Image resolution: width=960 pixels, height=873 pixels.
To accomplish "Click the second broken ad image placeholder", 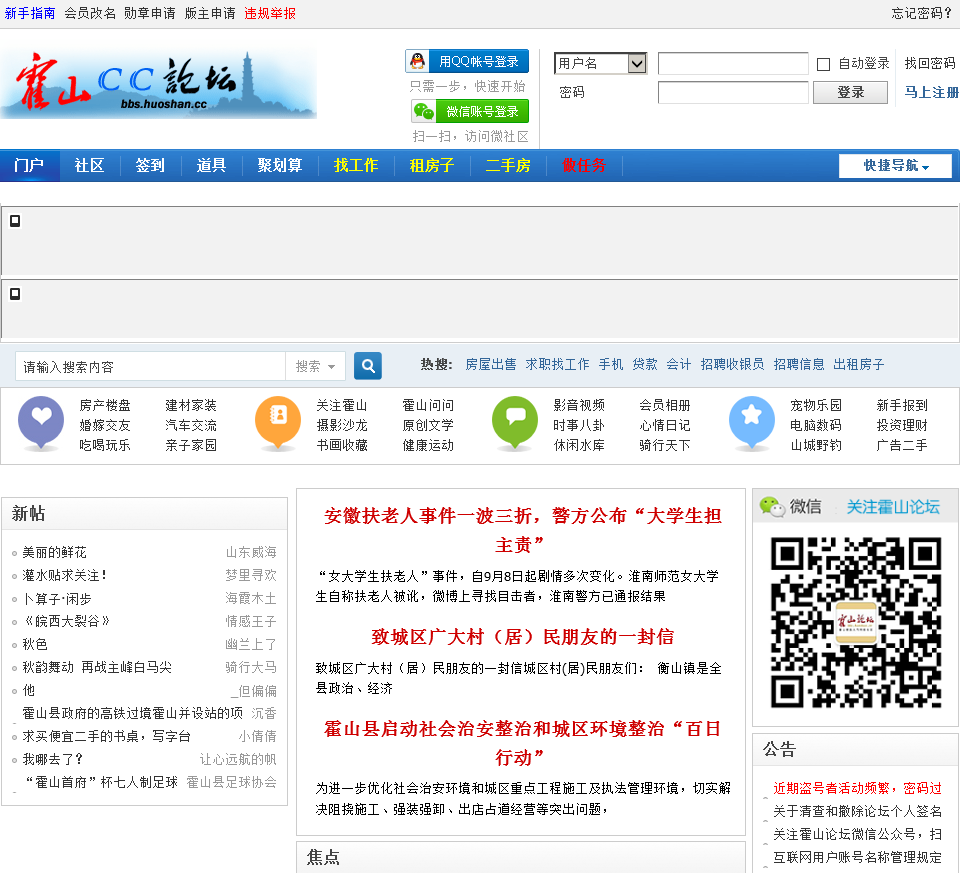I will (x=15, y=294).
